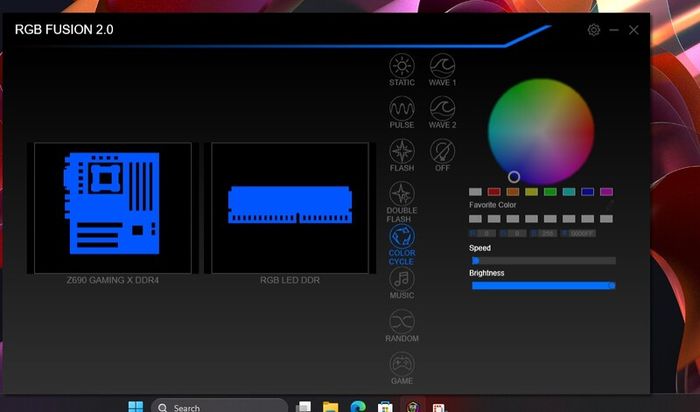The image size is (700, 412).
Task: Choose the Color Cycle effect
Action: [x=402, y=245]
